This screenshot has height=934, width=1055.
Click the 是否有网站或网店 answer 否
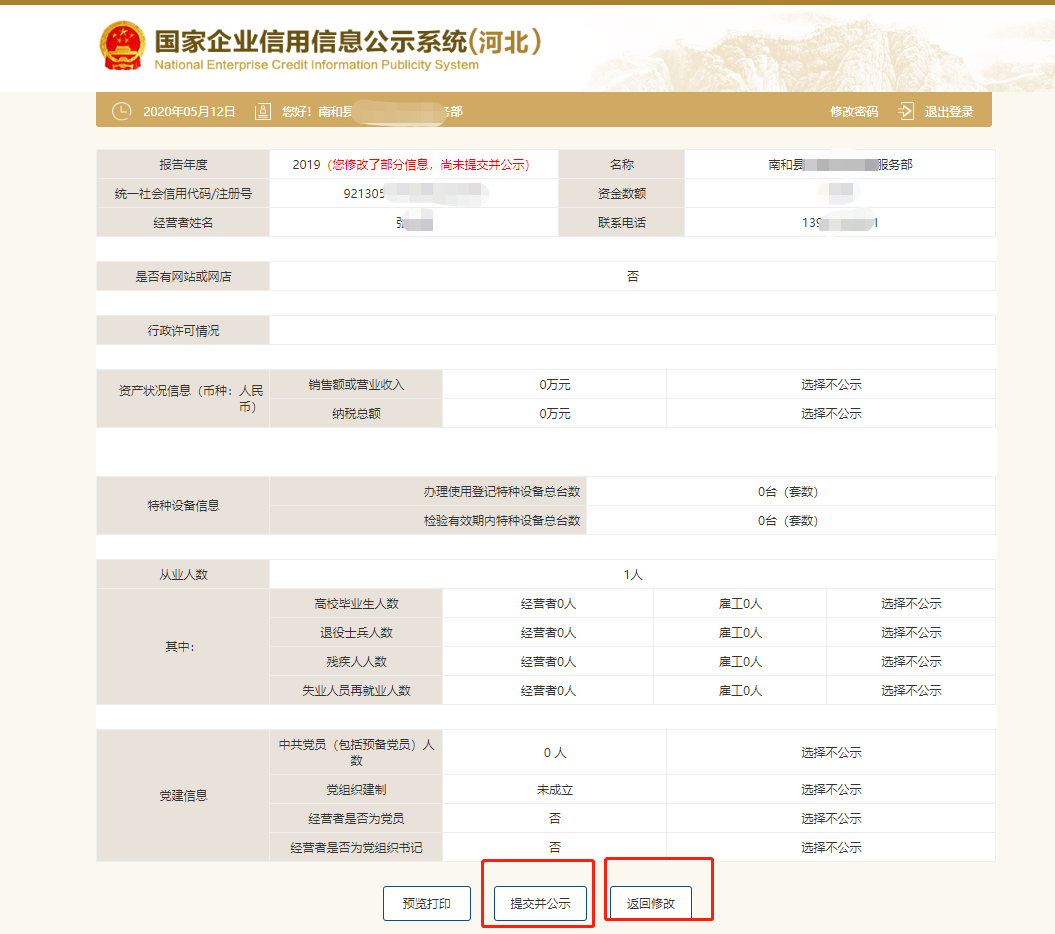tap(631, 276)
